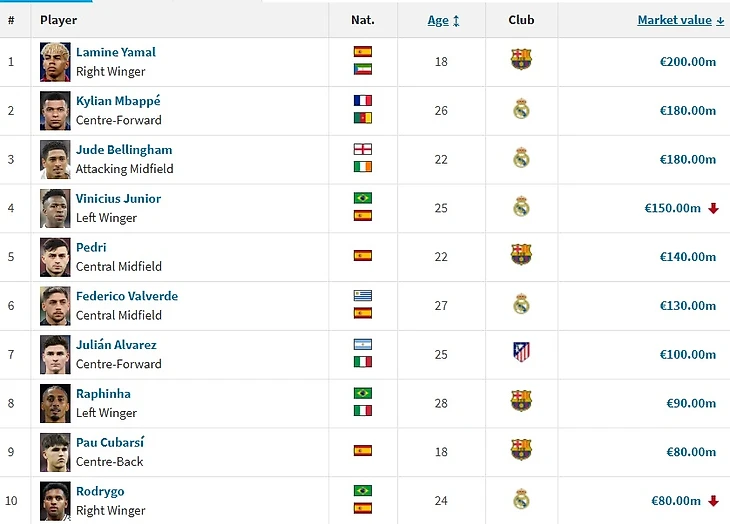This screenshot has width=730, height=524.
Task: Click the Argentina flag for Julián Alvarez
Action: click(x=362, y=344)
